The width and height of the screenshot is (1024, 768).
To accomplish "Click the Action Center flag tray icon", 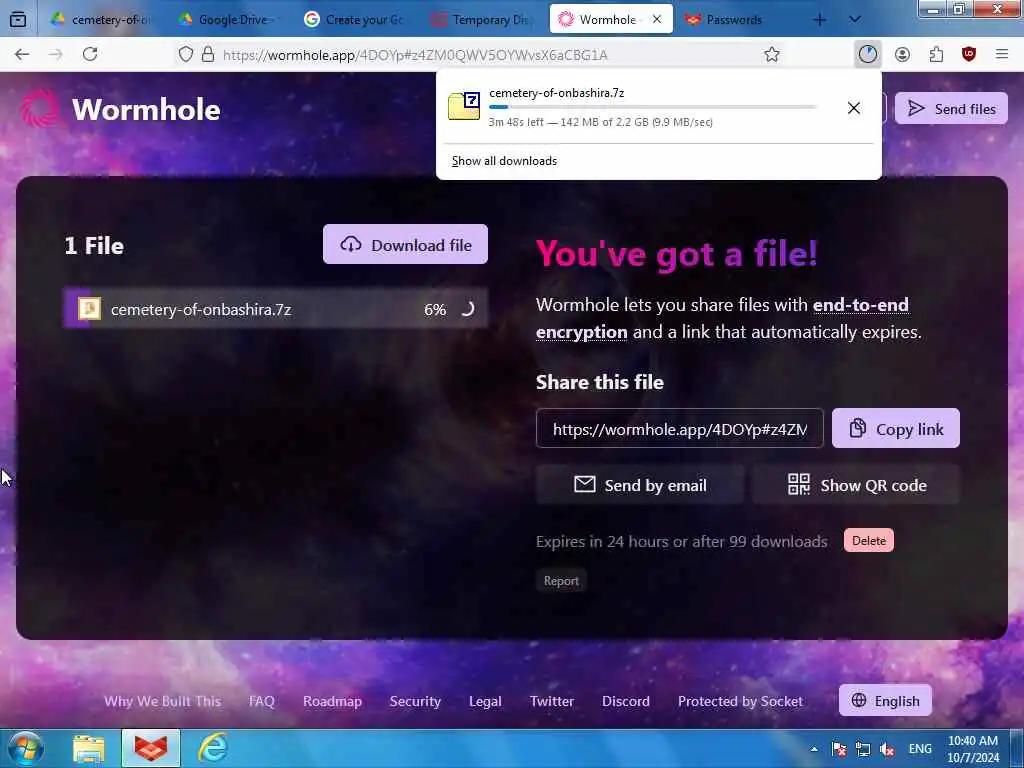I will (839, 749).
